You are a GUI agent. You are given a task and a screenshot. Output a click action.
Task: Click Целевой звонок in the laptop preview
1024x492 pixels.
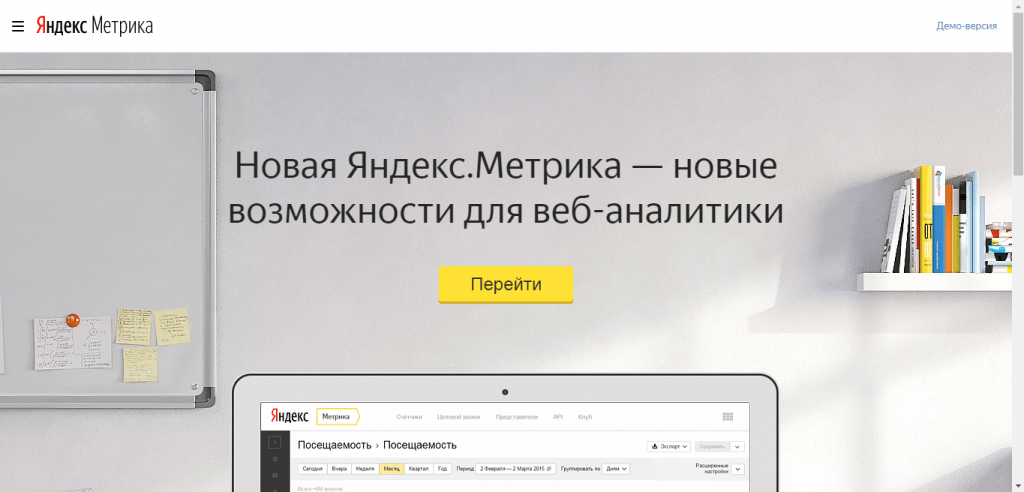coord(459,417)
